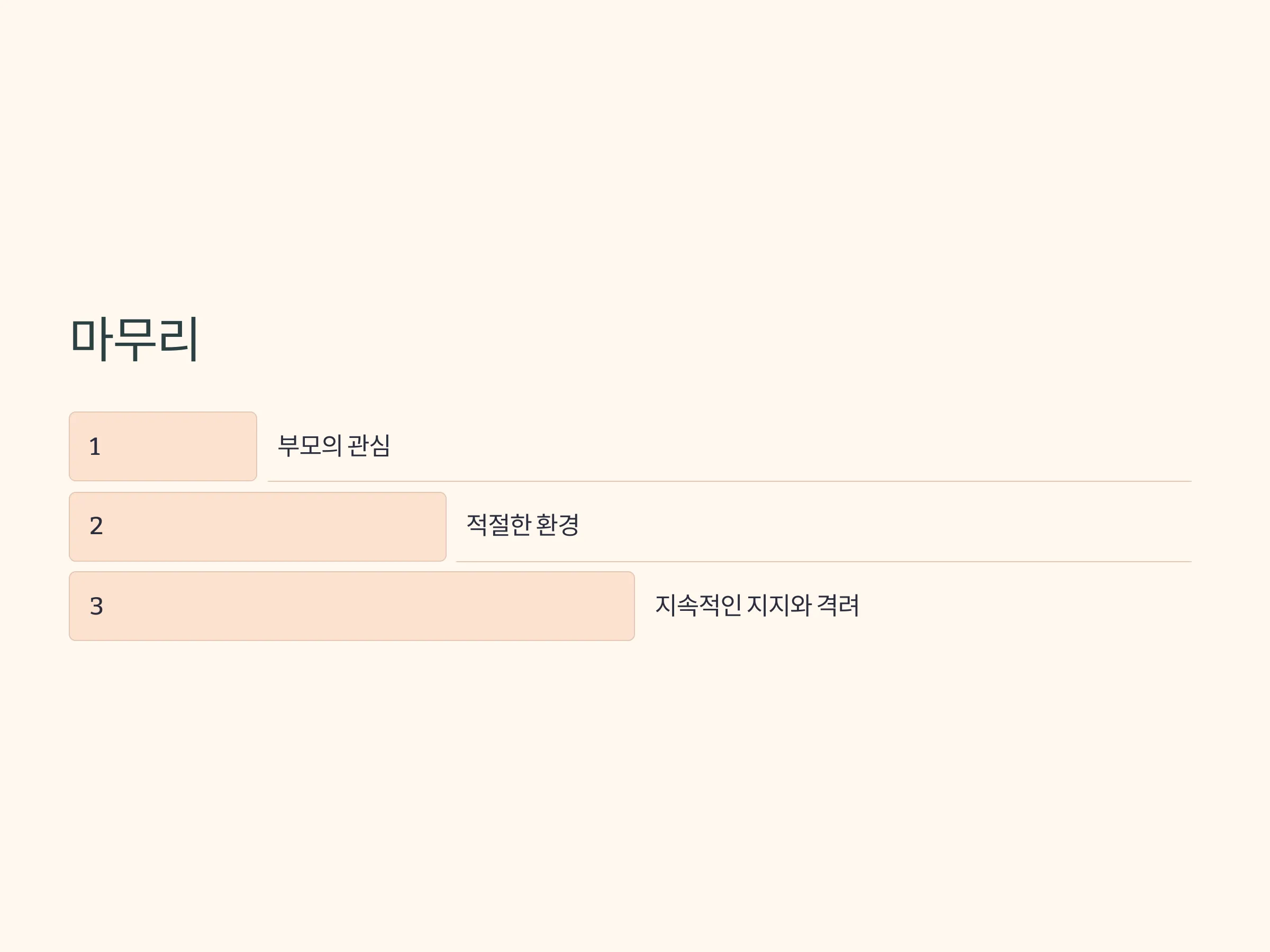Image resolution: width=1270 pixels, height=952 pixels.
Task: Select the divider line under 적절한 환경
Action: coord(823,561)
